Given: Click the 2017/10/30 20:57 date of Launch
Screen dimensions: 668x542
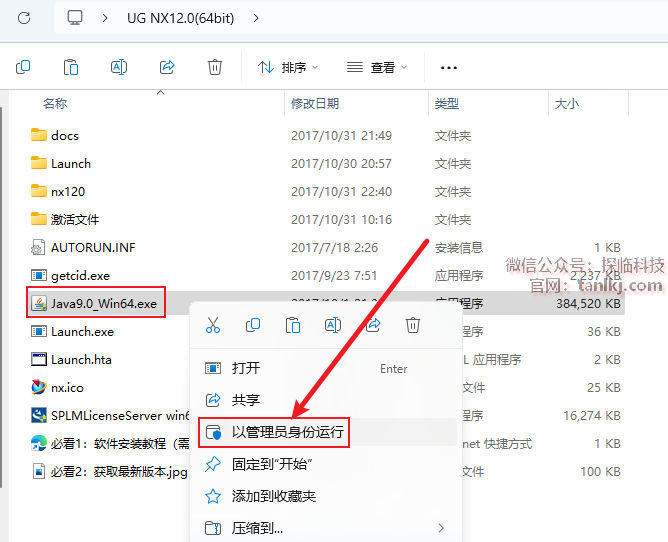Looking at the screenshot, I should 341,164.
